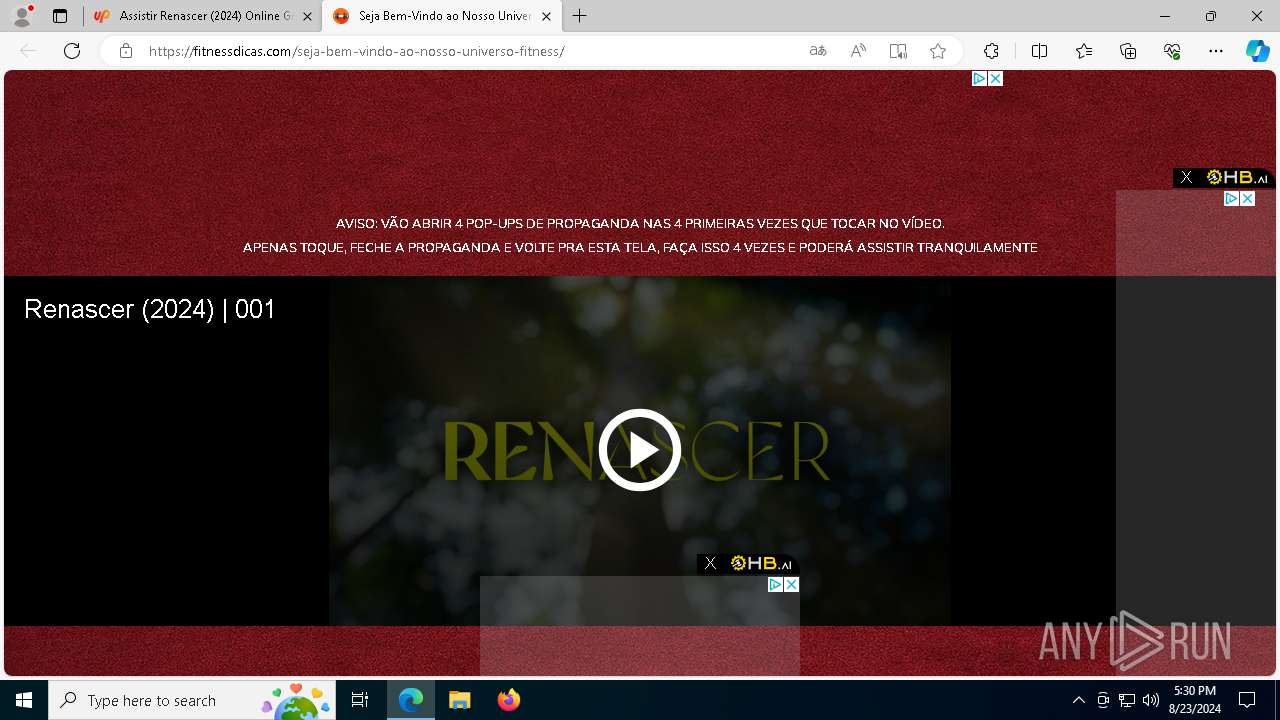This screenshot has height=720, width=1280.
Task: Open the tab actions menu icon
Action: coord(60,16)
